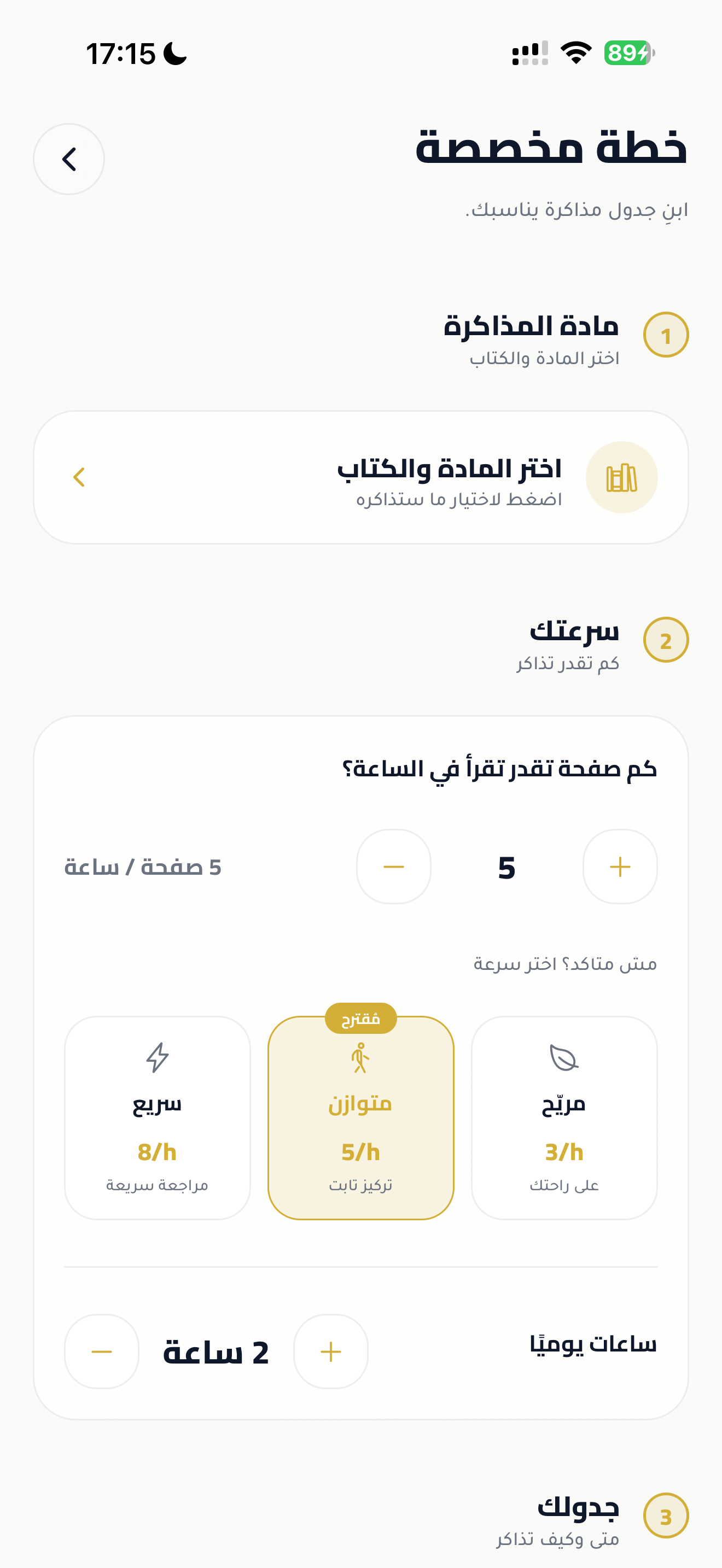Tap the battery indicator in status bar

pos(630,53)
